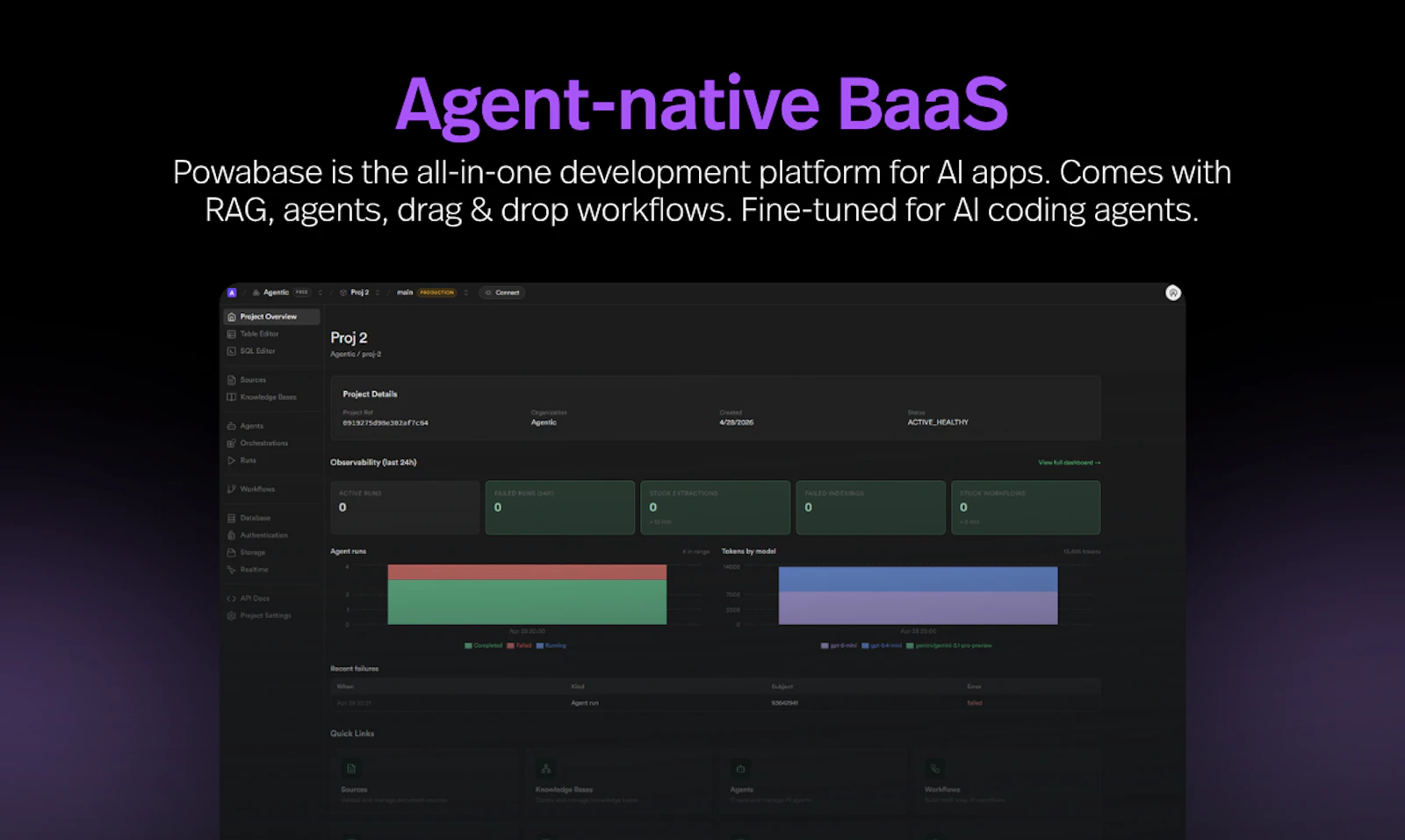Click the Storage icon in sidebar
This screenshot has height=840, width=1405.
pos(232,553)
